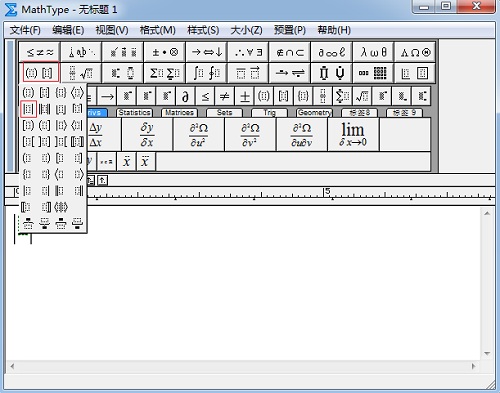Insert the ∂²Ω/∂v² expression
Screen dimensions: 500x393
250,134
